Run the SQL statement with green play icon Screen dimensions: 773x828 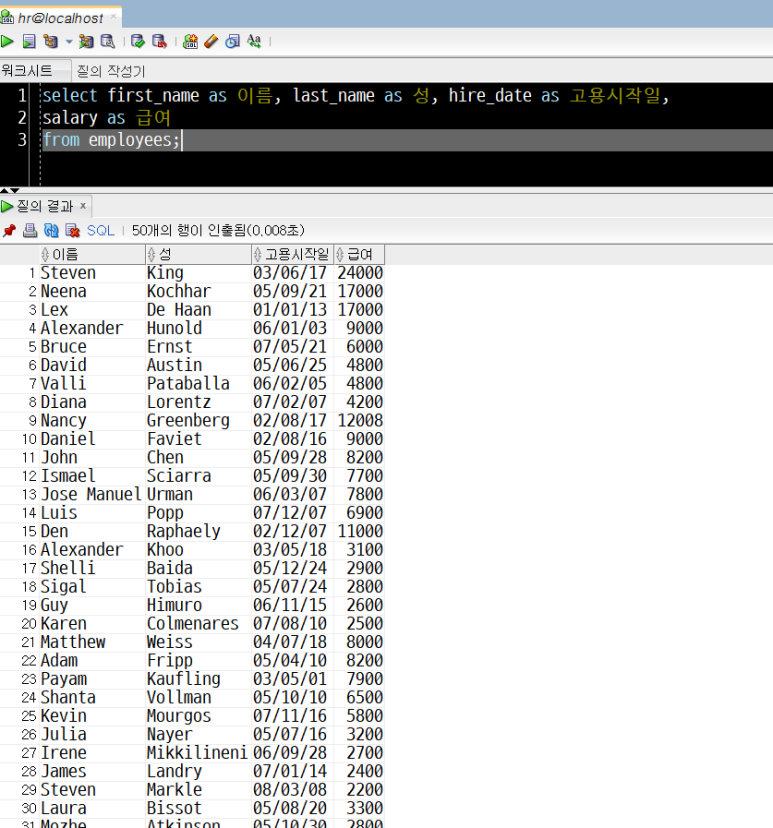click(7, 41)
